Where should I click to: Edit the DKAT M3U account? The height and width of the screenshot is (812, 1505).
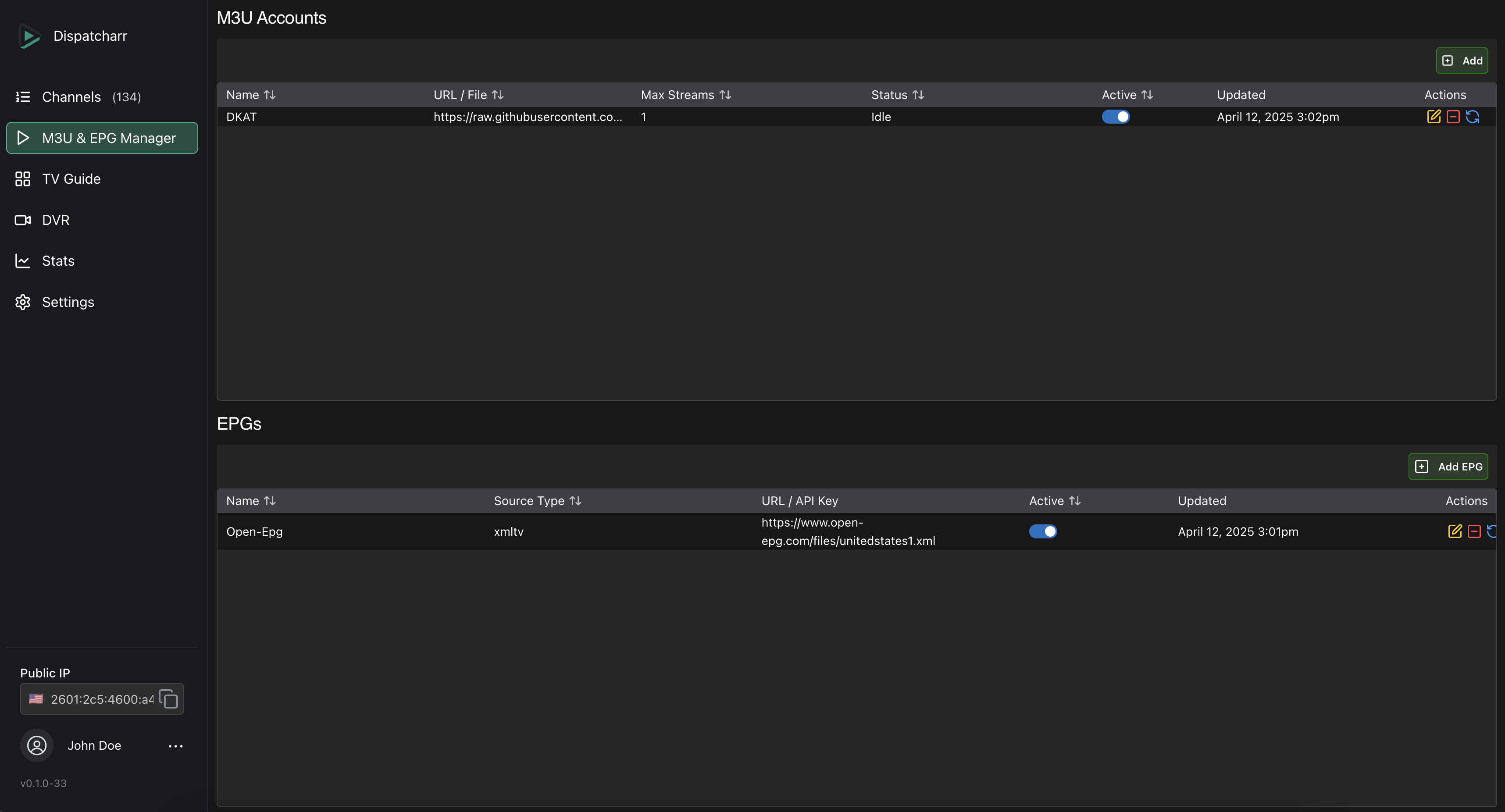[1433, 117]
